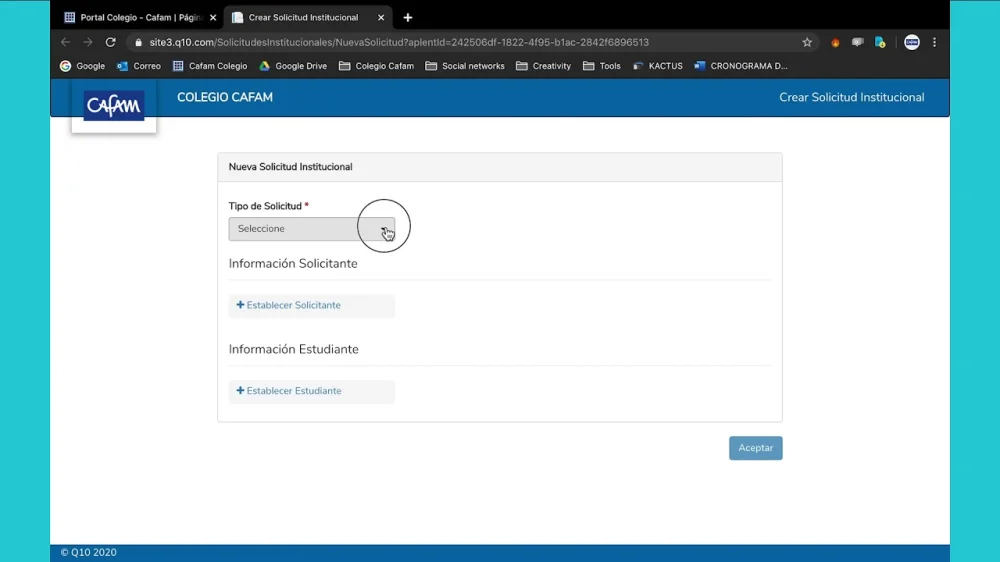Click the Nueva Solicitud Institucional heading
1000x562 pixels.
[290, 167]
